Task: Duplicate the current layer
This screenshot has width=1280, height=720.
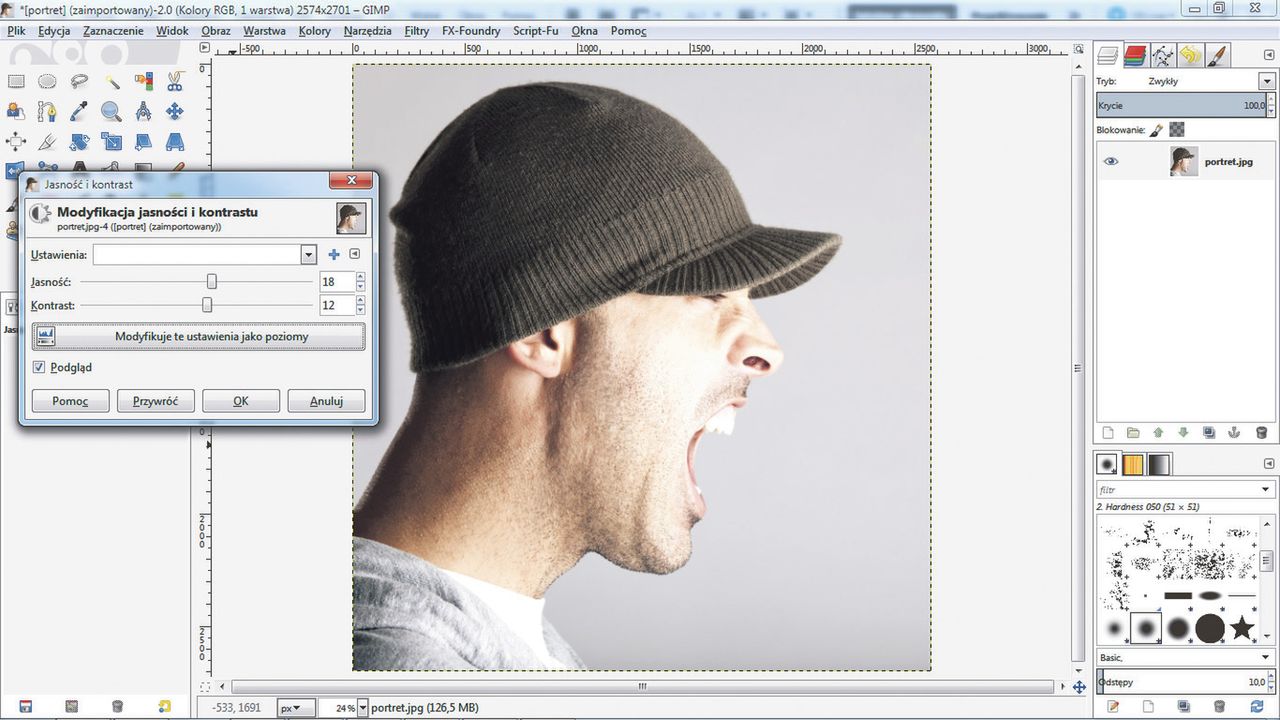Action: coord(1209,433)
